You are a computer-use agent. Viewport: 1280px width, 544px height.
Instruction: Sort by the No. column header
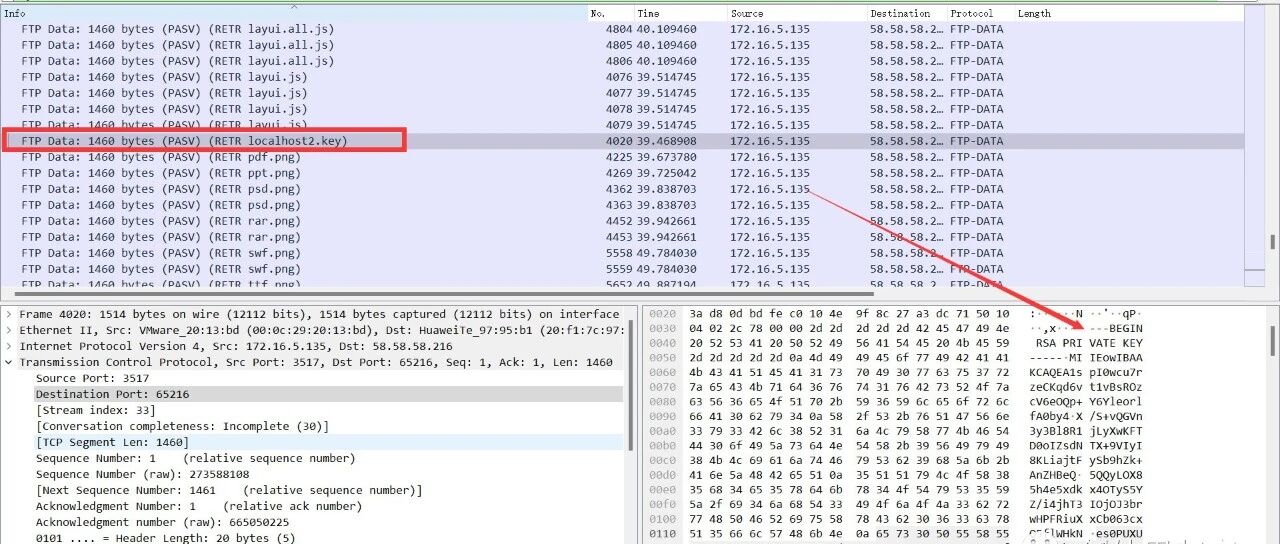(x=611, y=13)
